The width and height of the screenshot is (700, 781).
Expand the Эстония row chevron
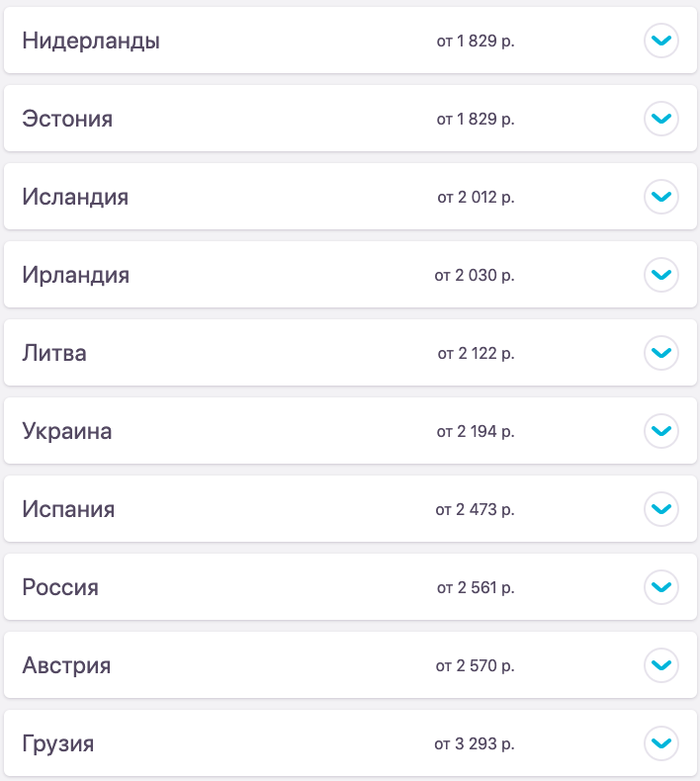click(661, 119)
